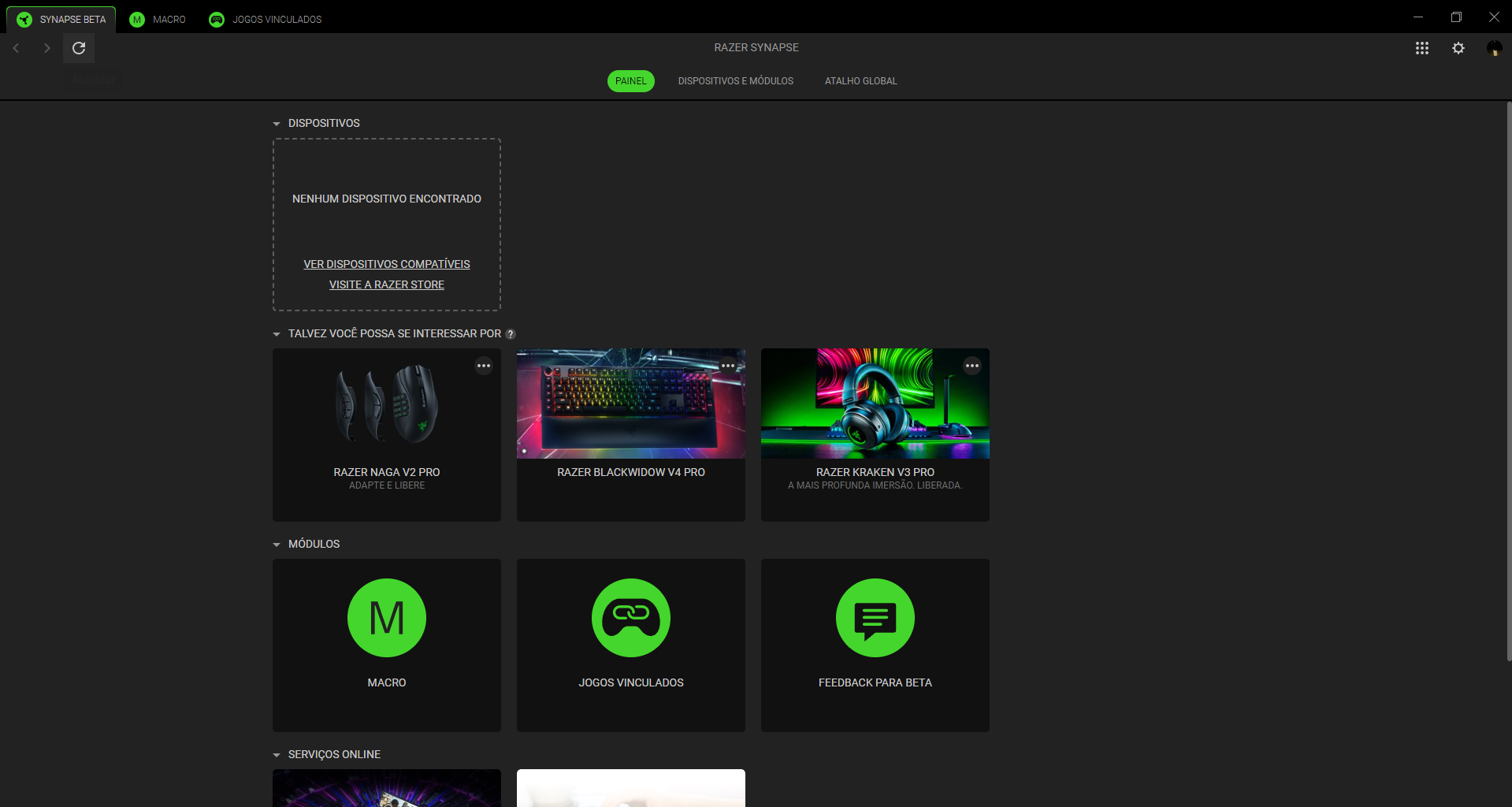Restore down the Razer Synapse window
Viewport: 1512px width, 807px height.
pyautogui.click(x=1456, y=17)
